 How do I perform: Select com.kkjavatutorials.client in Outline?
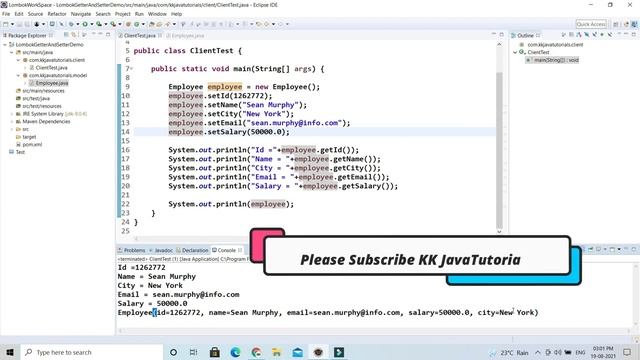[555, 44]
